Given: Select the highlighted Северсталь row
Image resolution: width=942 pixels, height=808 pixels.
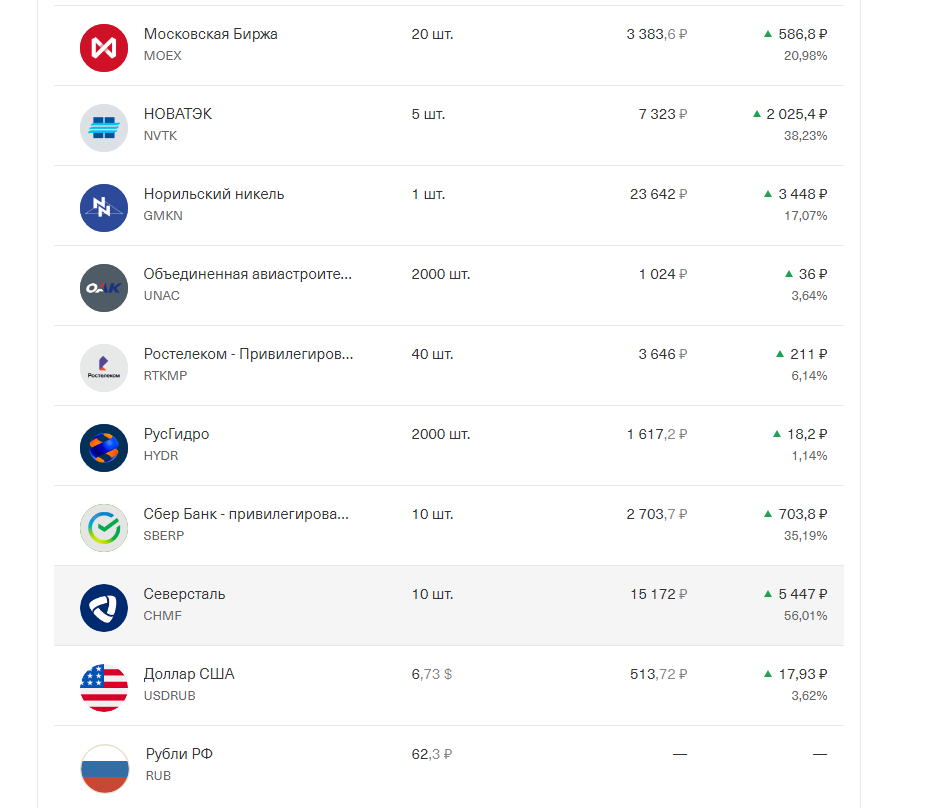Looking at the screenshot, I should [450, 605].
